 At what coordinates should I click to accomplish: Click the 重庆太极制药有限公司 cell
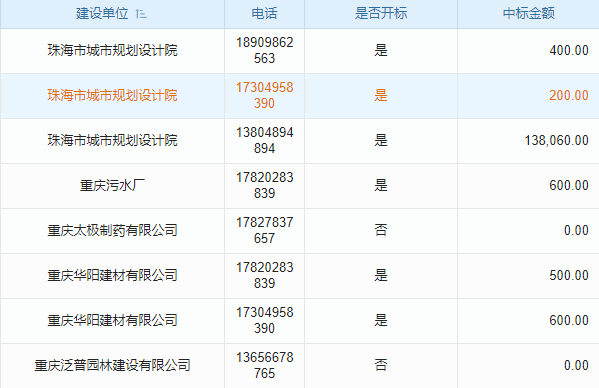click(112, 231)
